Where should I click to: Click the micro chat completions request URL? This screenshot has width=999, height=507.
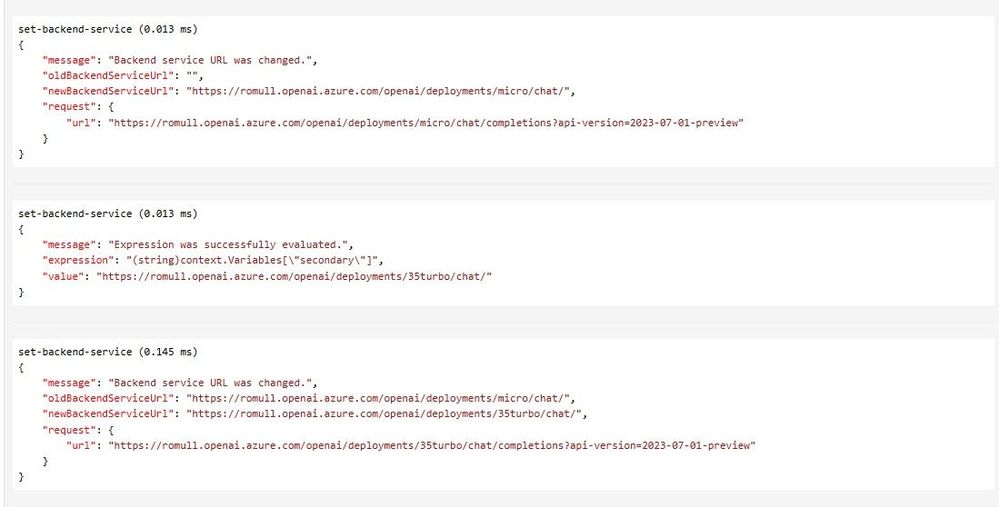pos(426,122)
